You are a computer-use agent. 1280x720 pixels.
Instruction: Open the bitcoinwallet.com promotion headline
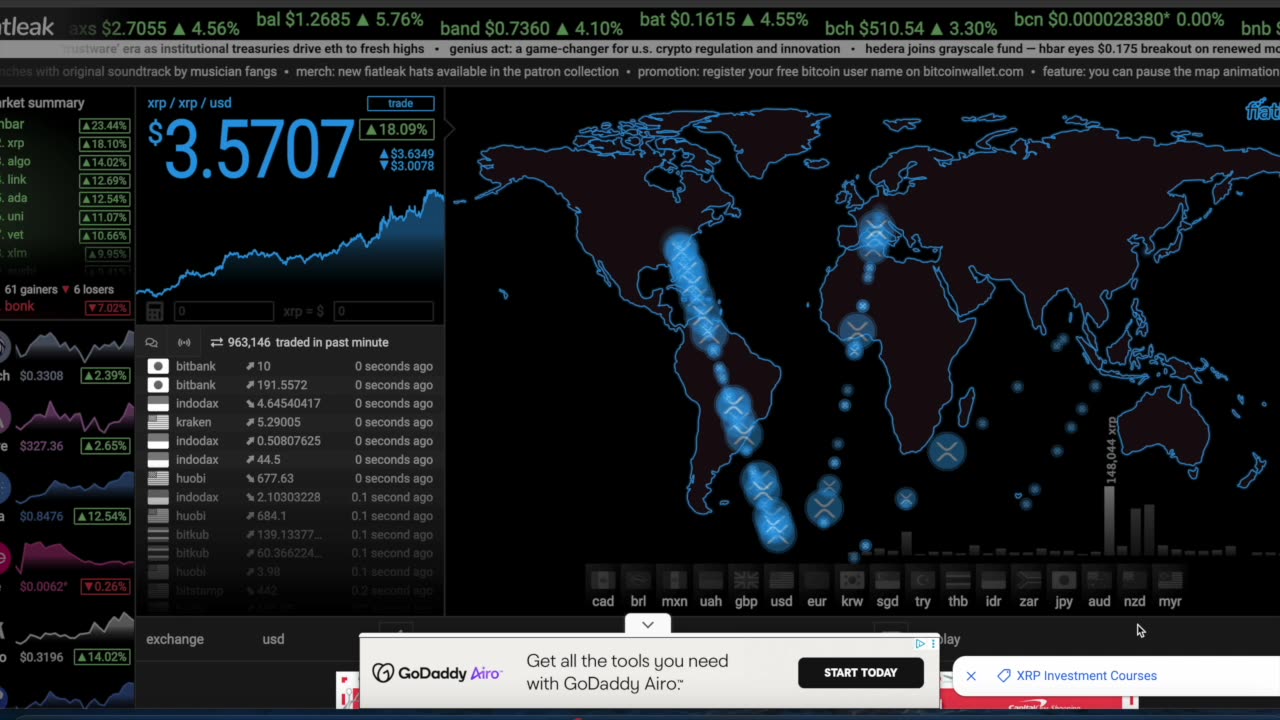pyautogui.click(x=830, y=72)
